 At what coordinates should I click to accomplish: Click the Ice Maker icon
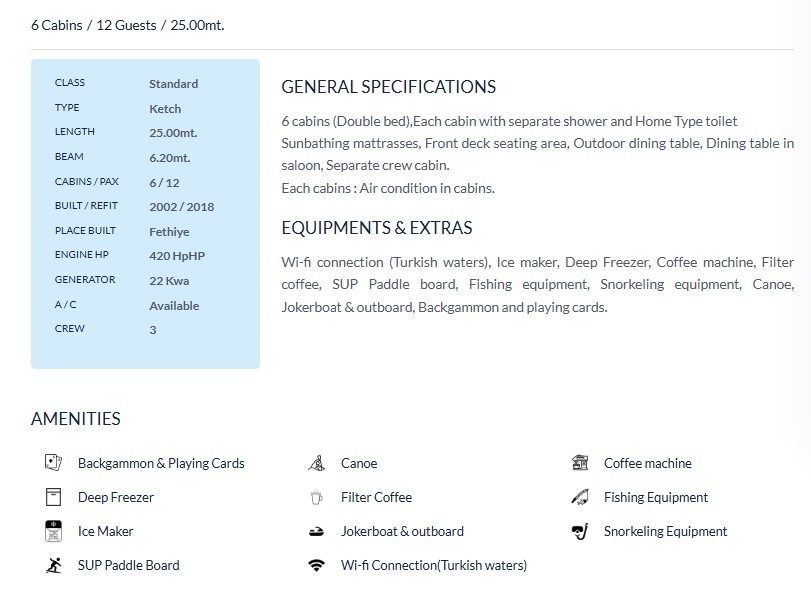pos(53,531)
